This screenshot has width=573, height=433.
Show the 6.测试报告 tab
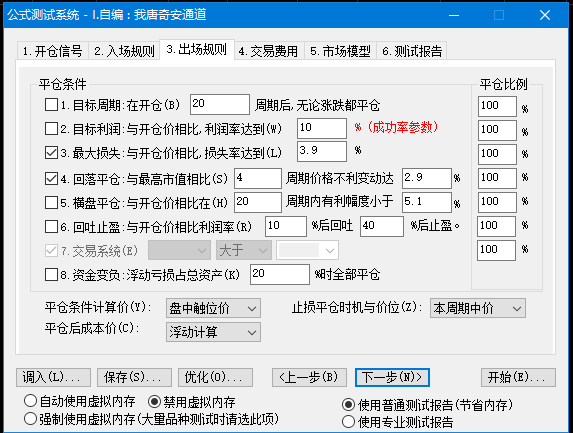coord(412,51)
